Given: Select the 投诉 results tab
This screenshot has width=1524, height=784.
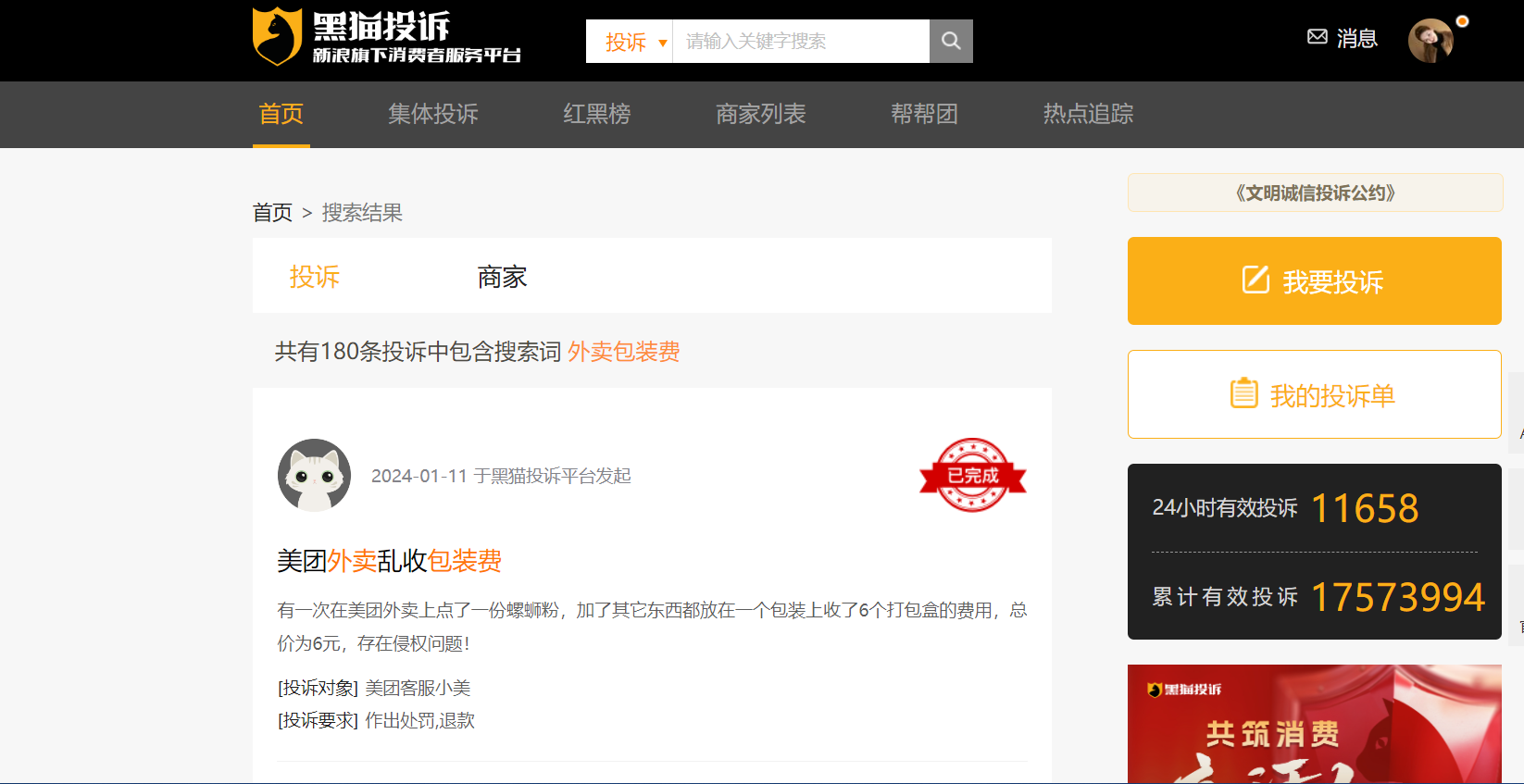Looking at the screenshot, I should coord(315,277).
